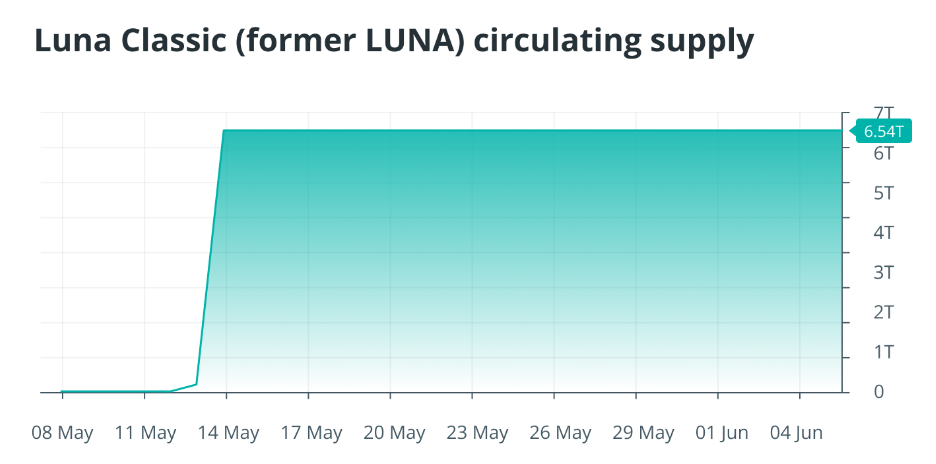Choose the 29 May date label
The width and height of the screenshot is (936, 464).
[x=642, y=433]
